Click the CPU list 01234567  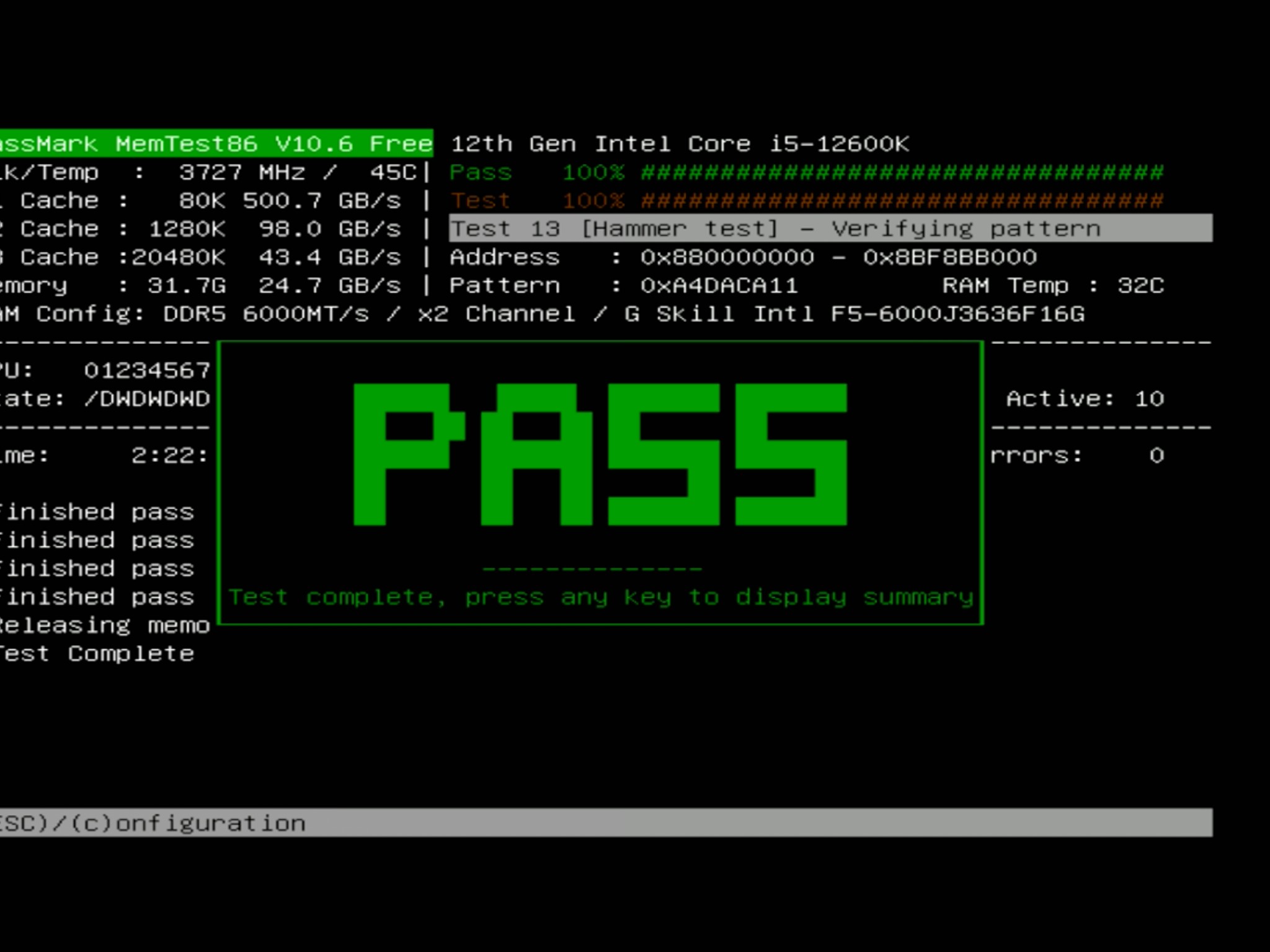[147, 371]
